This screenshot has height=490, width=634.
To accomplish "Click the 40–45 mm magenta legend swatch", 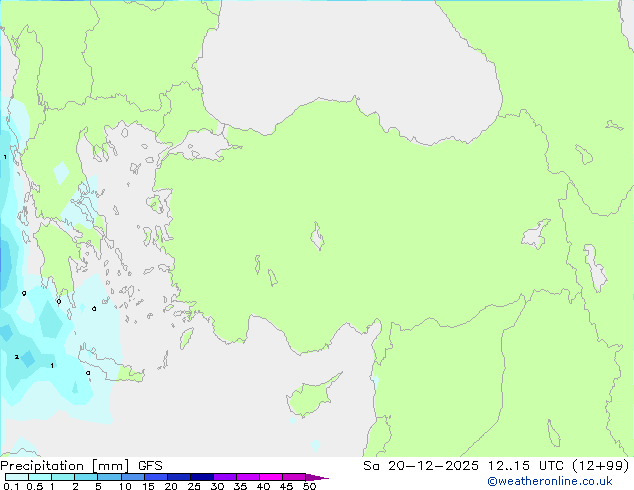I will tap(271, 477).
